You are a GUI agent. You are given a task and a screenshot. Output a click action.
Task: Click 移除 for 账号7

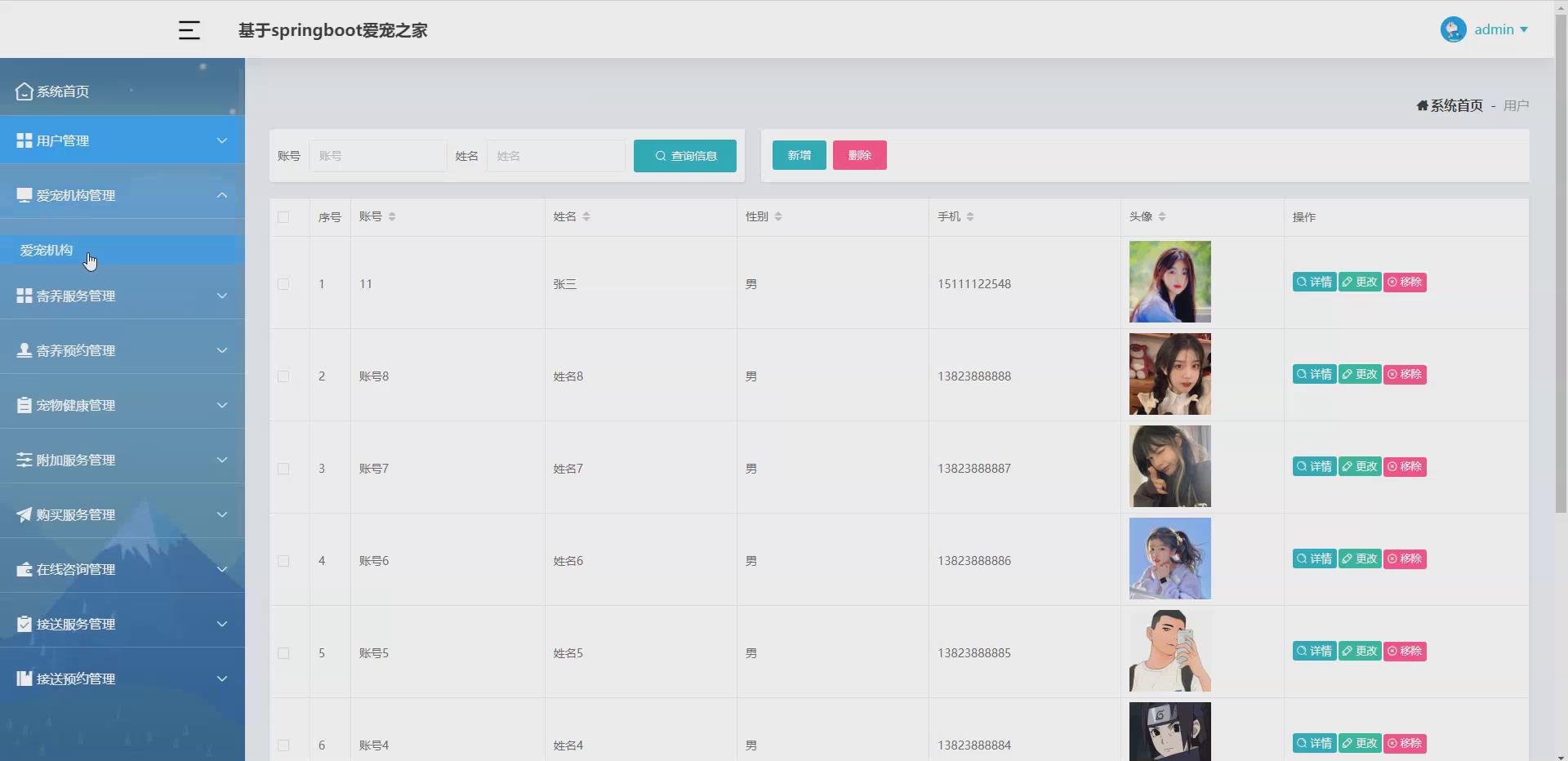pyautogui.click(x=1405, y=466)
